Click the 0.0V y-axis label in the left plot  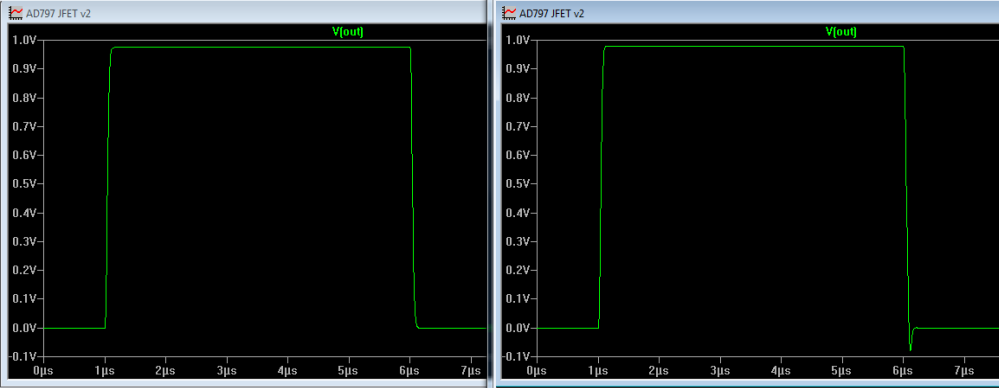click(x=24, y=328)
